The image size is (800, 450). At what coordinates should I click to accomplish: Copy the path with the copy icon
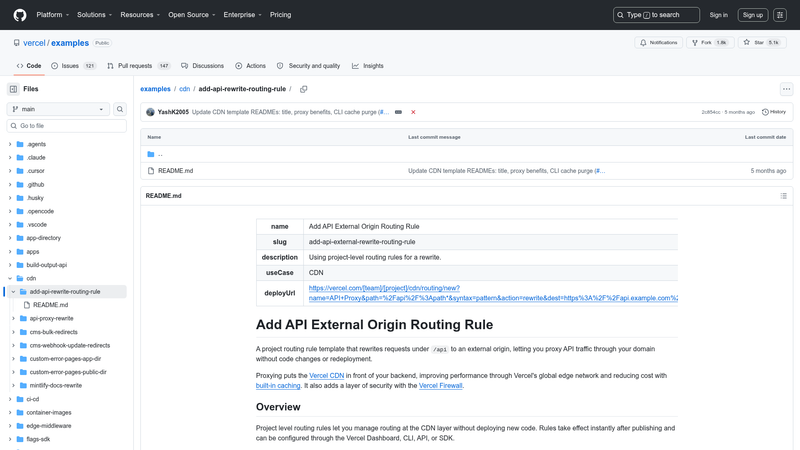(304, 89)
